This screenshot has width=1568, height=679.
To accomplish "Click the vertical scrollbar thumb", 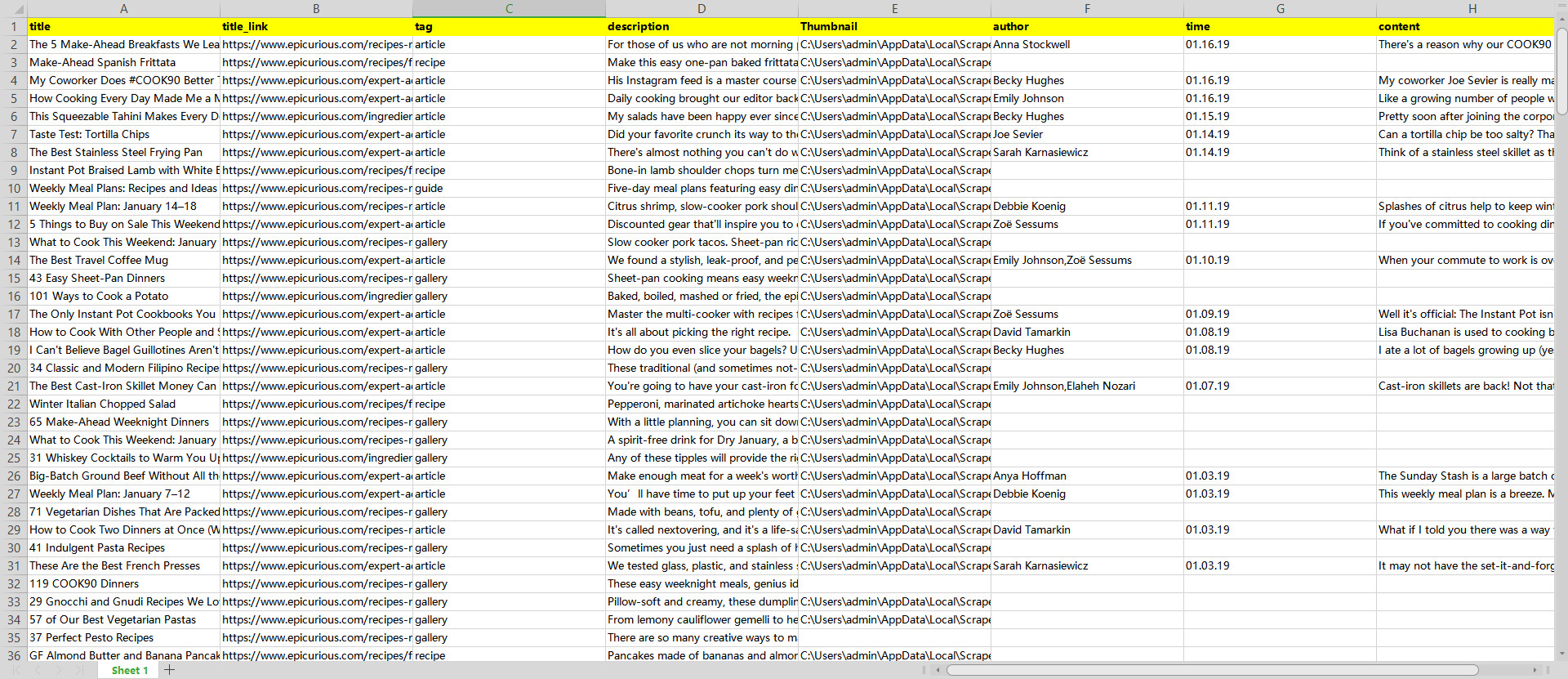I will pyautogui.click(x=1561, y=72).
